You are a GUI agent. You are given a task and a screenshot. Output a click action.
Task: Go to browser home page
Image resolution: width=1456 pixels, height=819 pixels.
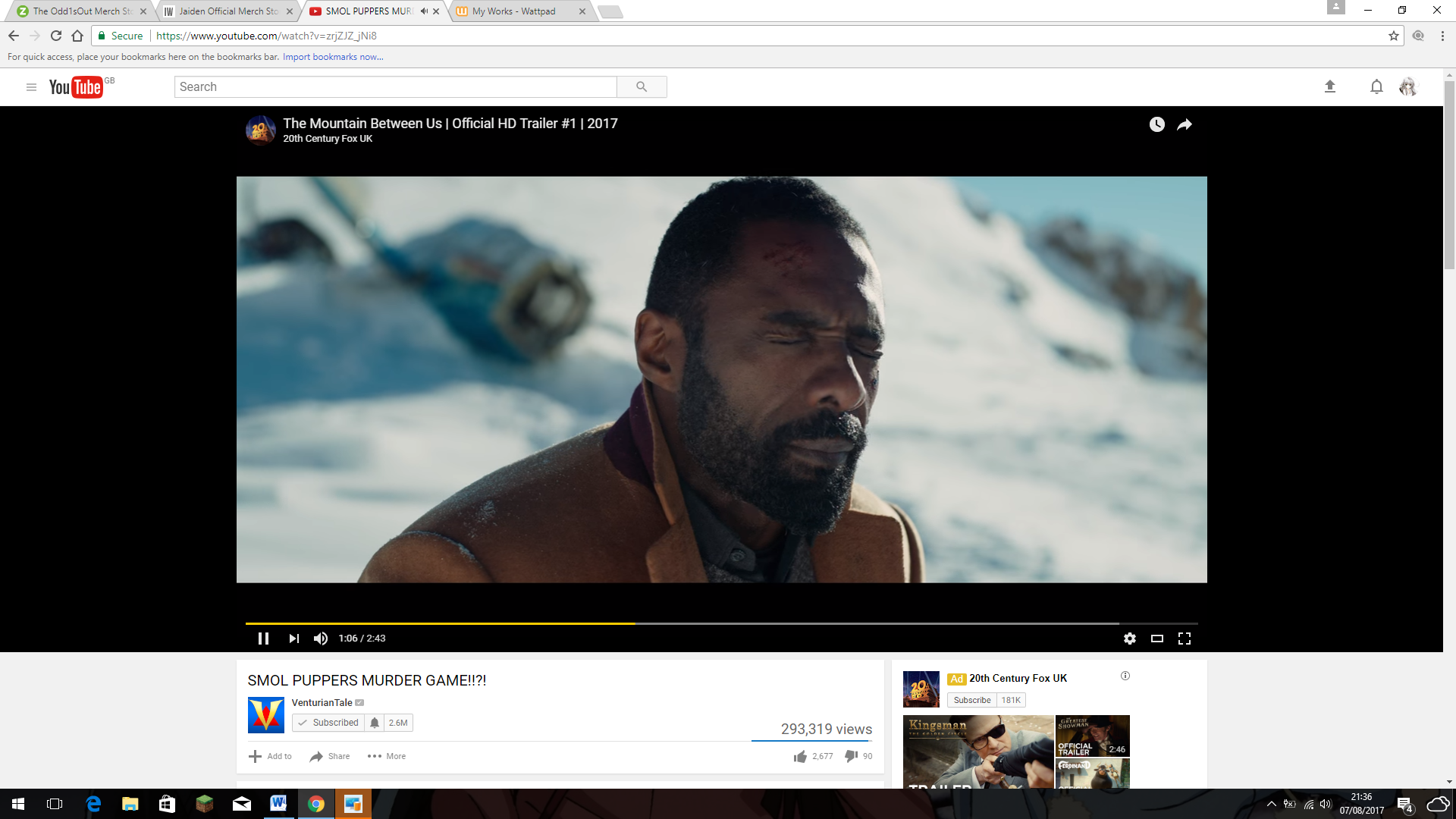click(x=77, y=36)
